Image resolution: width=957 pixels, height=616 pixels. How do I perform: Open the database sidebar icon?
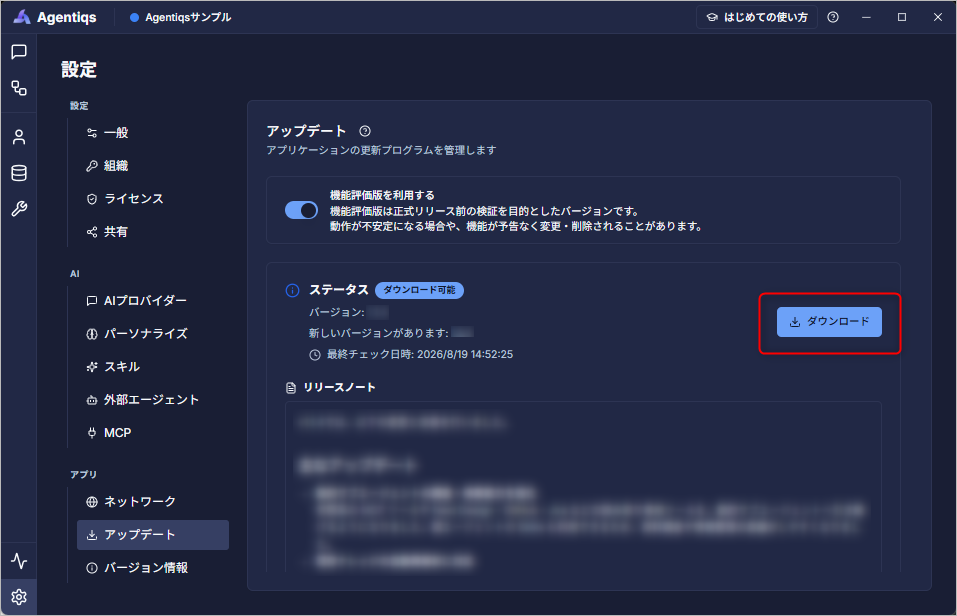pos(19,173)
